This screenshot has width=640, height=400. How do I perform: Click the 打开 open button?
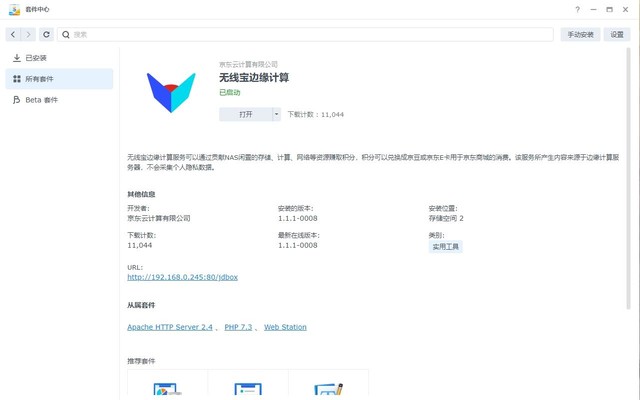pyautogui.click(x=246, y=114)
